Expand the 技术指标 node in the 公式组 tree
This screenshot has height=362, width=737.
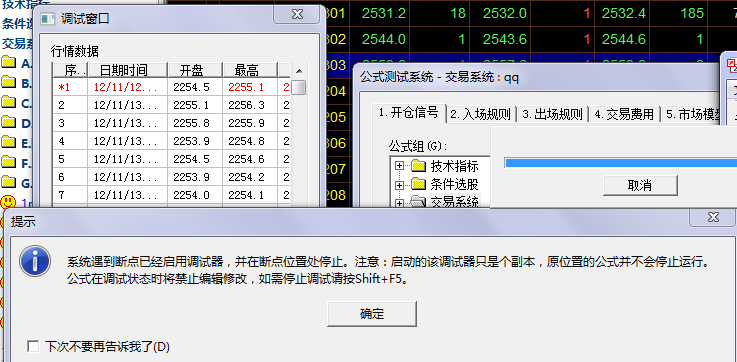(x=400, y=165)
